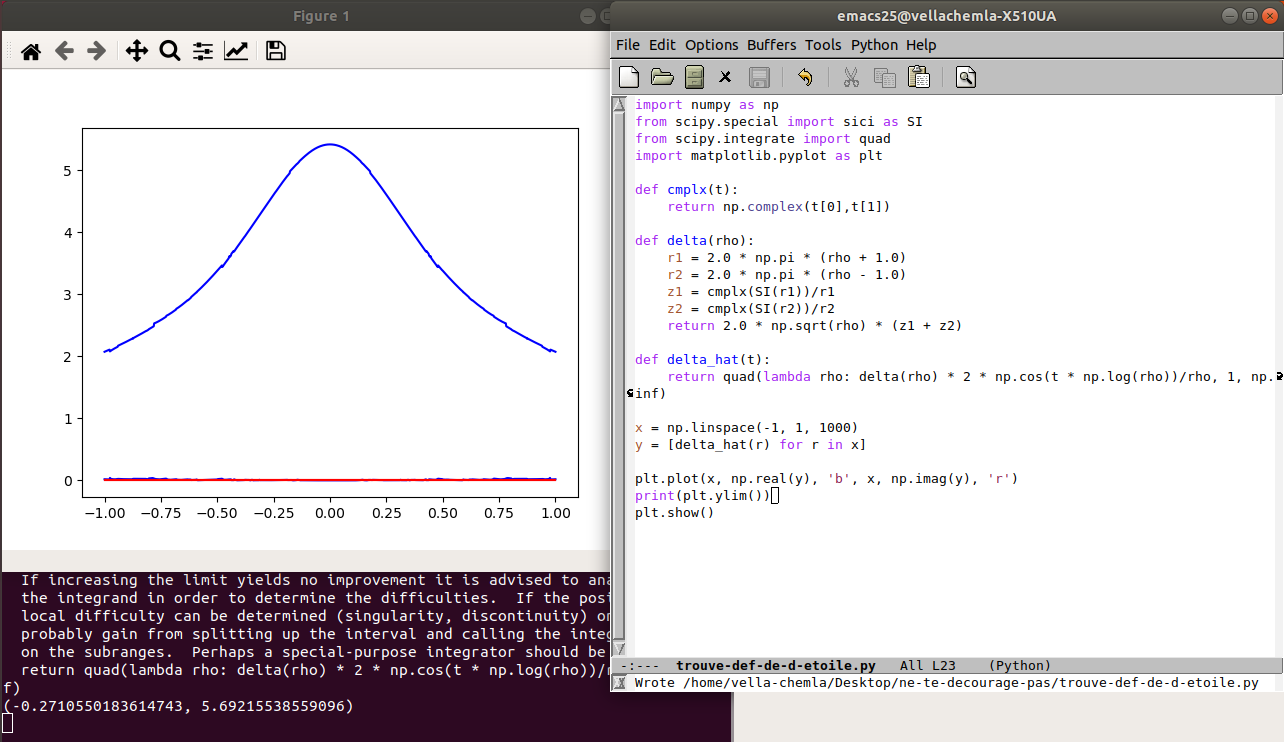Open the Python menu in Emacs
The width and height of the screenshot is (1284, 742).
(x=874, y=45)
